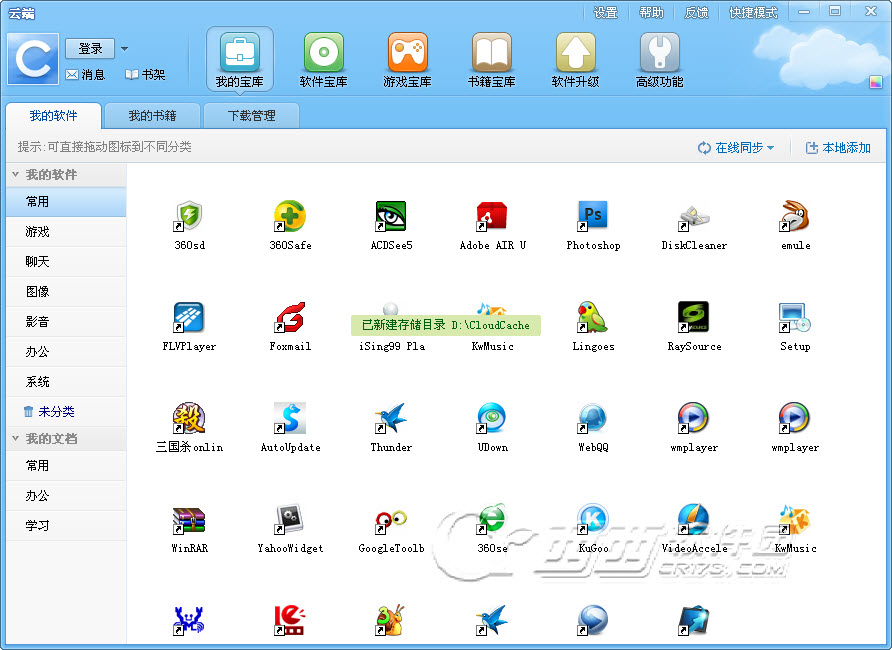The image size is (892, 650).
Task: Open the 游戏宝库 game library icon
Action: [x=407, y=54]
